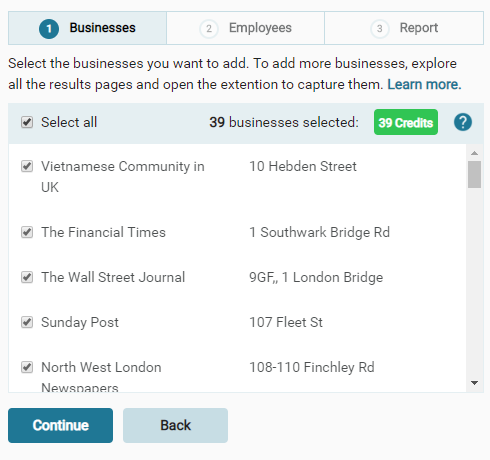Click the Continue button
Image resolution: width=490 pixels, height=460 pixels.
(60, 425)
